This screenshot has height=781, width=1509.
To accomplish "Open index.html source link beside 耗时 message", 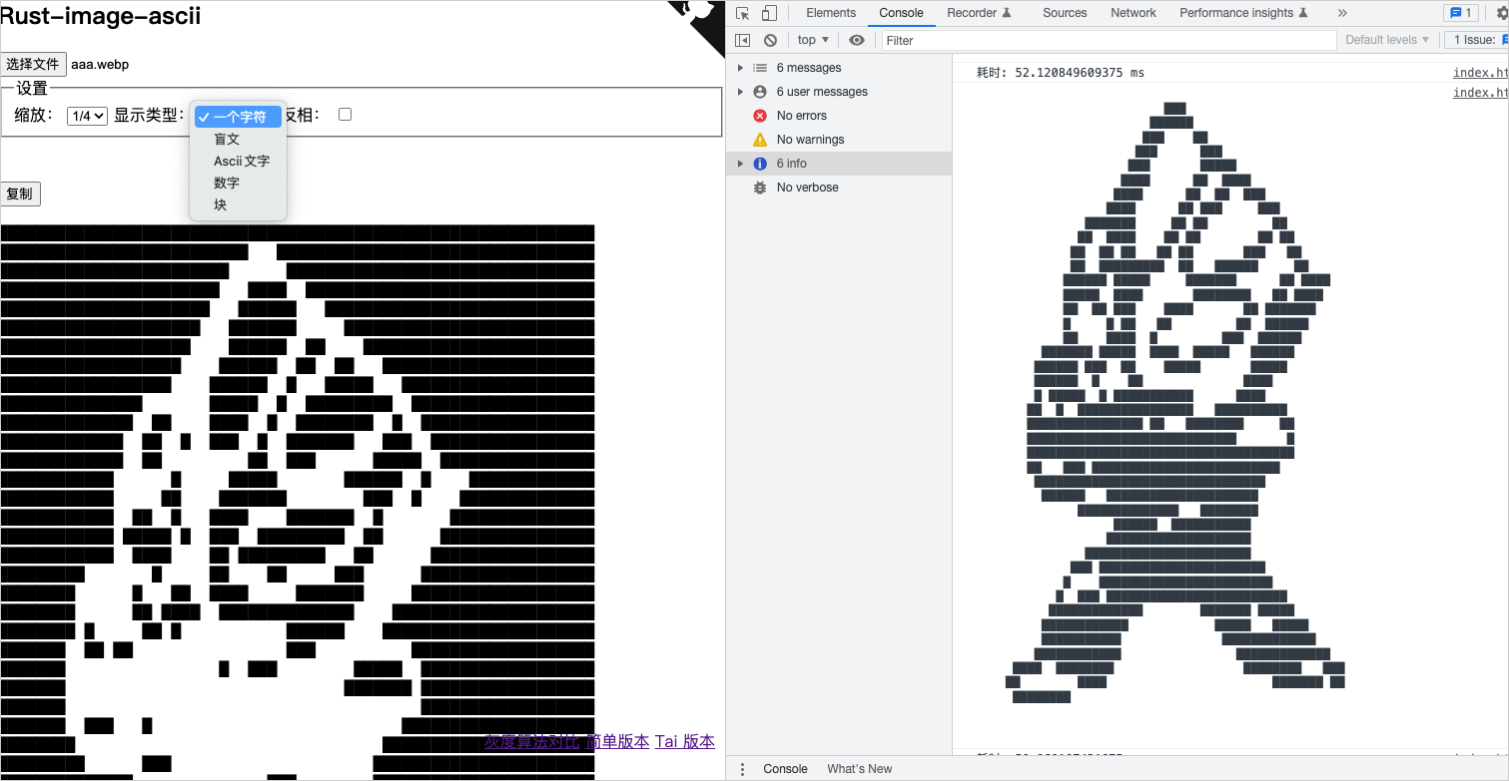I will click(1481, 73).
